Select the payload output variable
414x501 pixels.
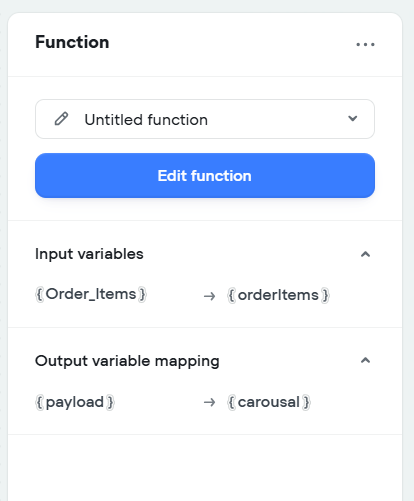(75, 402)
